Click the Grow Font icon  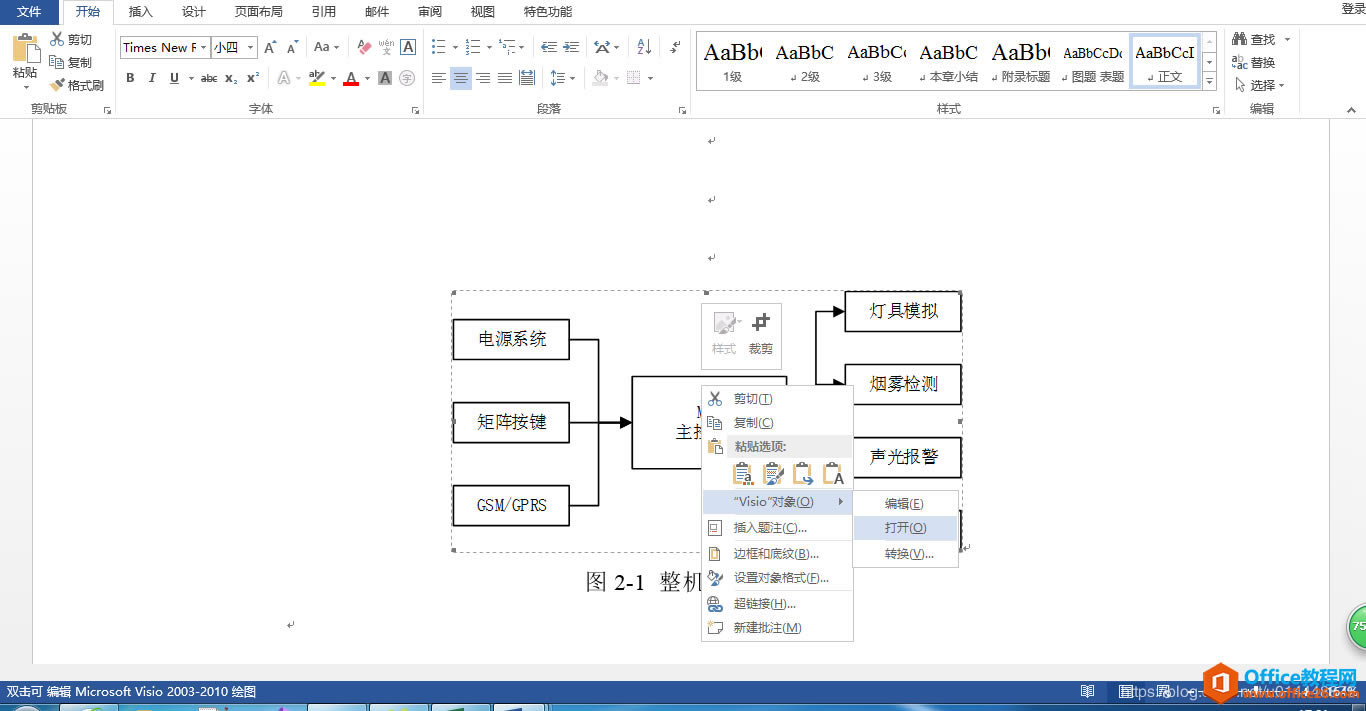270,47
